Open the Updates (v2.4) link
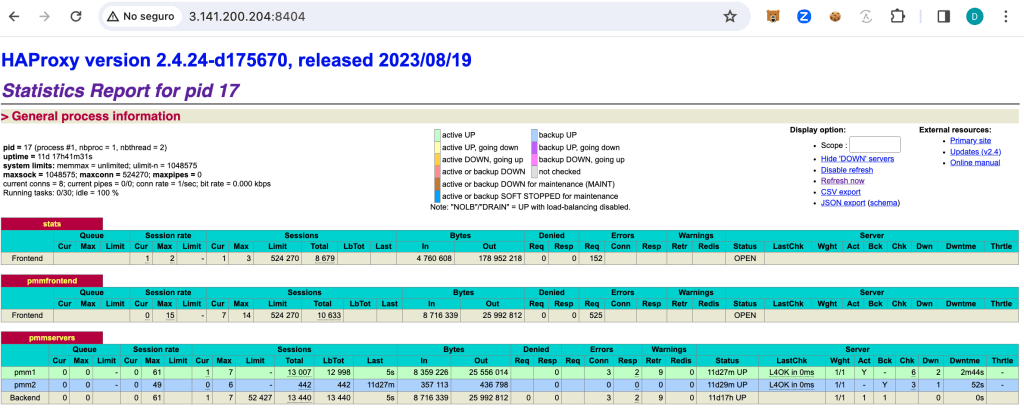 click(x=976, y=152)
